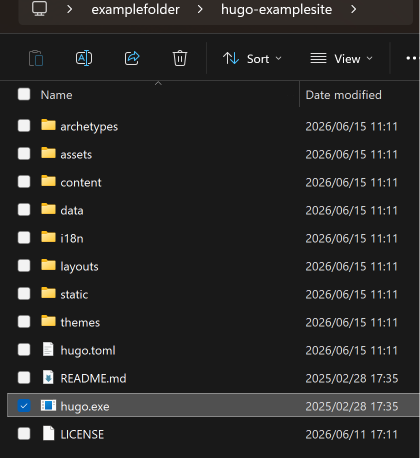Viewport: 420px width, 459px height.
Task: Click the README.md file icon
Action: (x=48, y=377)
